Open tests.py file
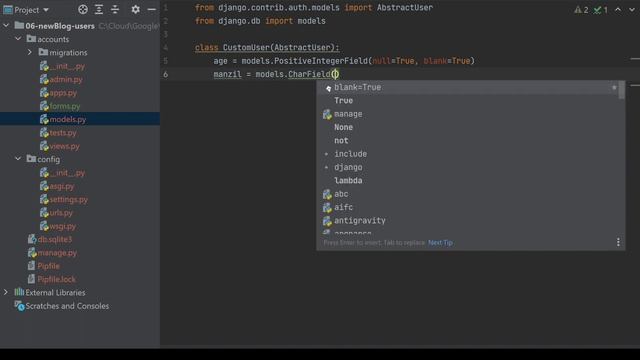Viewport: 640px width, 360px height. [63, 133]
